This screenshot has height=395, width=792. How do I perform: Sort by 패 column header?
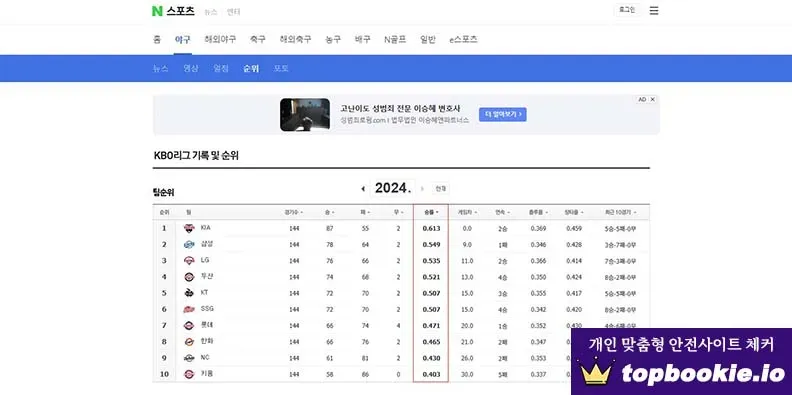click(365, 213)
